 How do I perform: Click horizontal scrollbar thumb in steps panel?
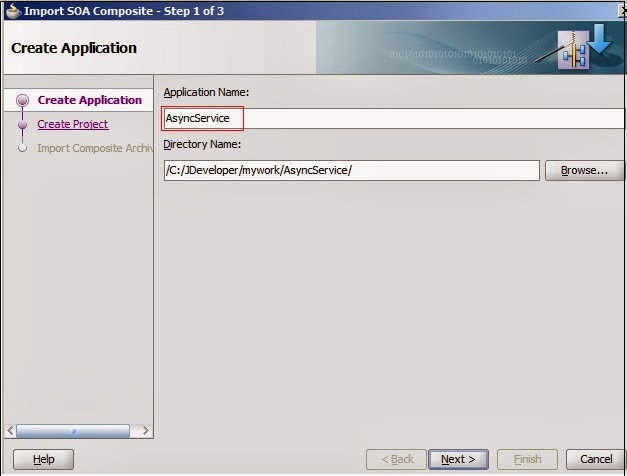click(73, 431)
